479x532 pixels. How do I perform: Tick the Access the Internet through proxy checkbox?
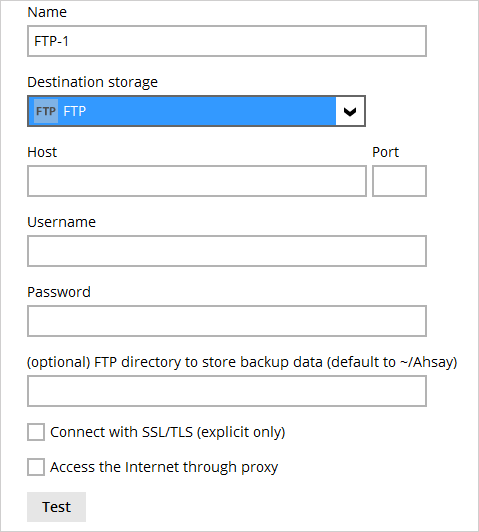click(x=36, y=467)
